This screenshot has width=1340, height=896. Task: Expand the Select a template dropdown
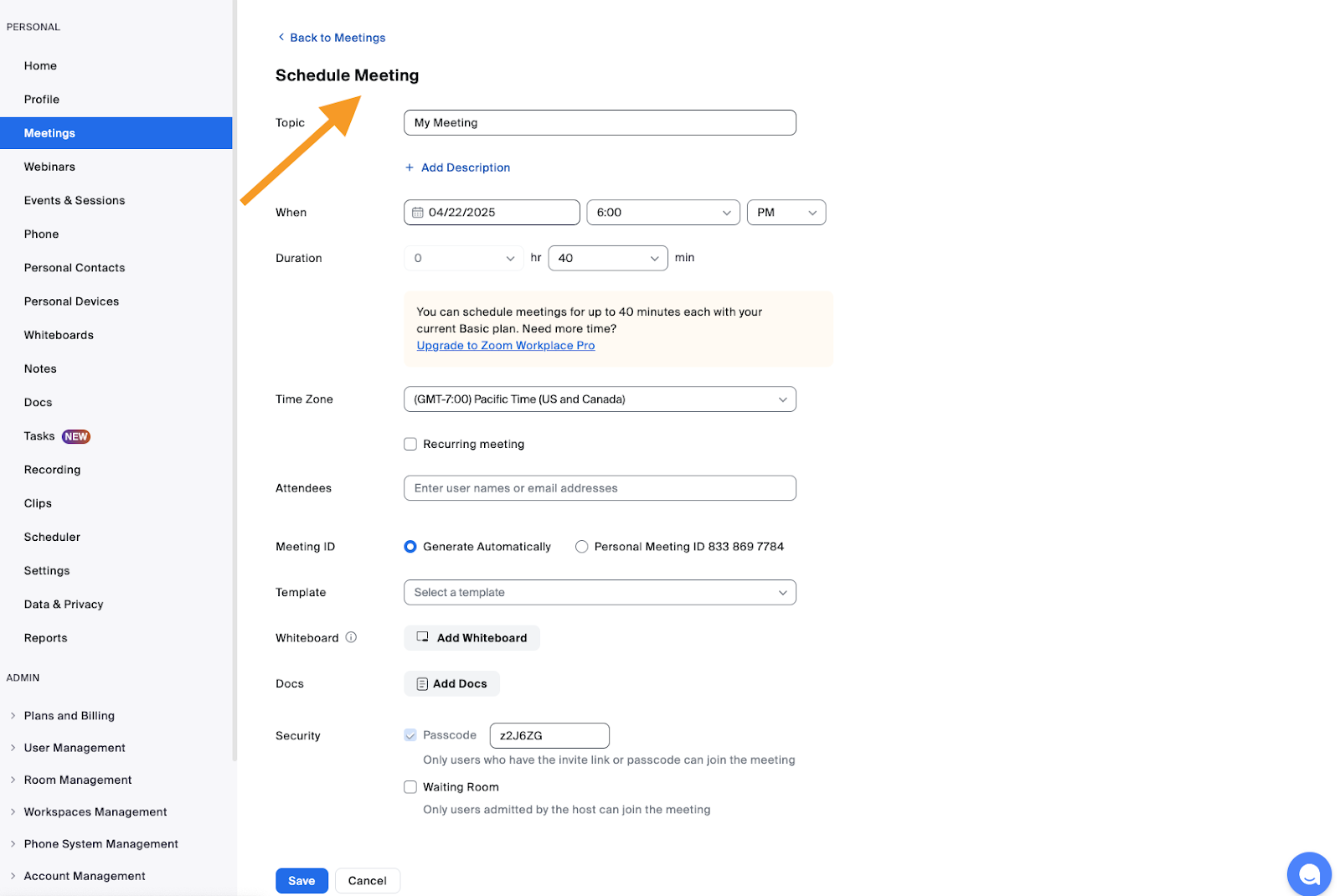point(600,593)
